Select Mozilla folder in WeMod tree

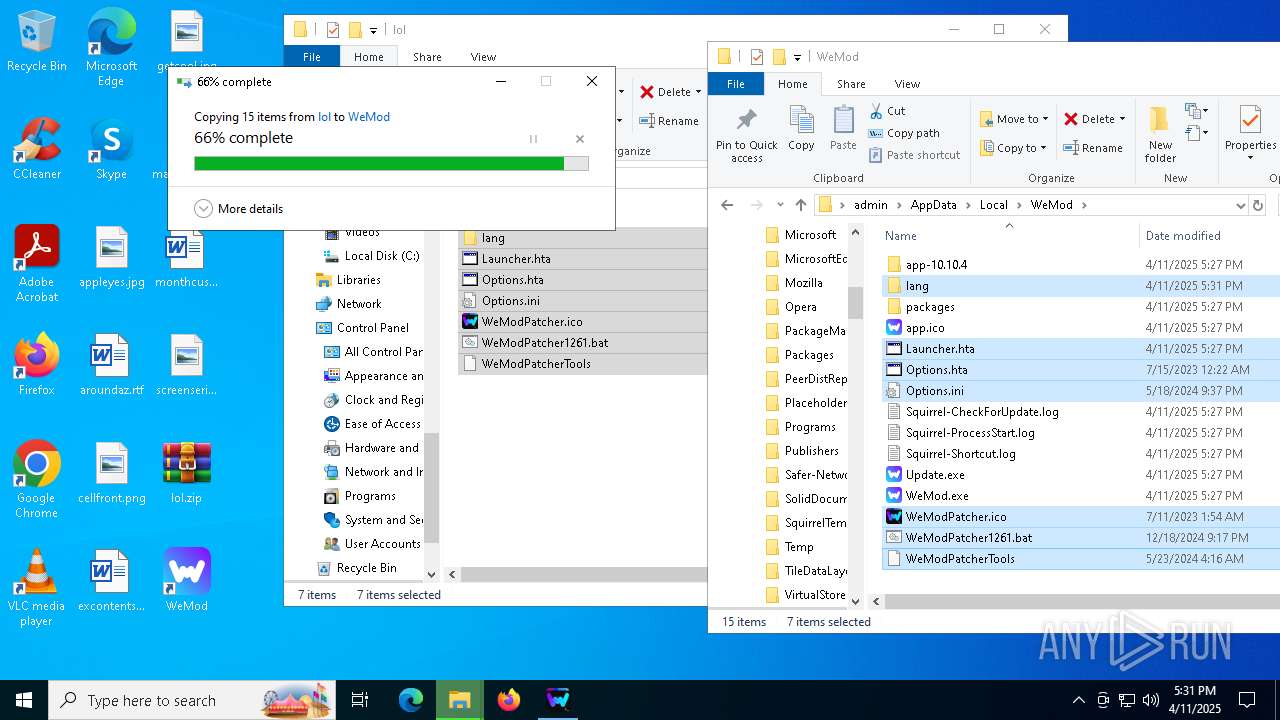click(803, 283)
